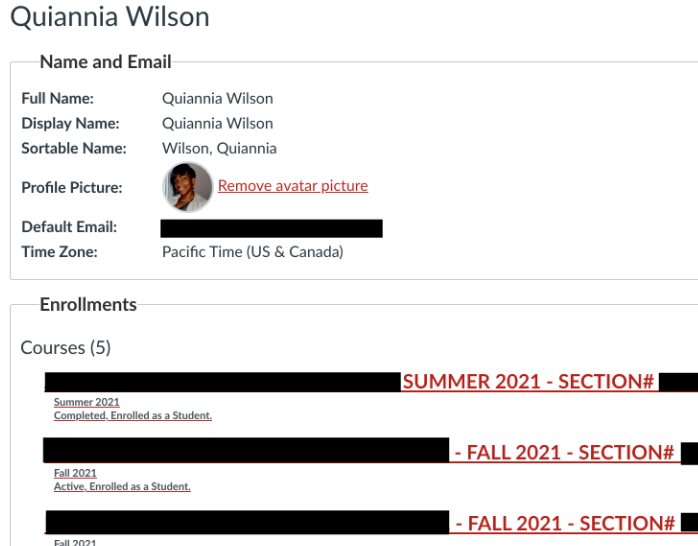Select 'Completed, Enrolled as a Student' link
The image size is (698, 546).
point(133,415)
